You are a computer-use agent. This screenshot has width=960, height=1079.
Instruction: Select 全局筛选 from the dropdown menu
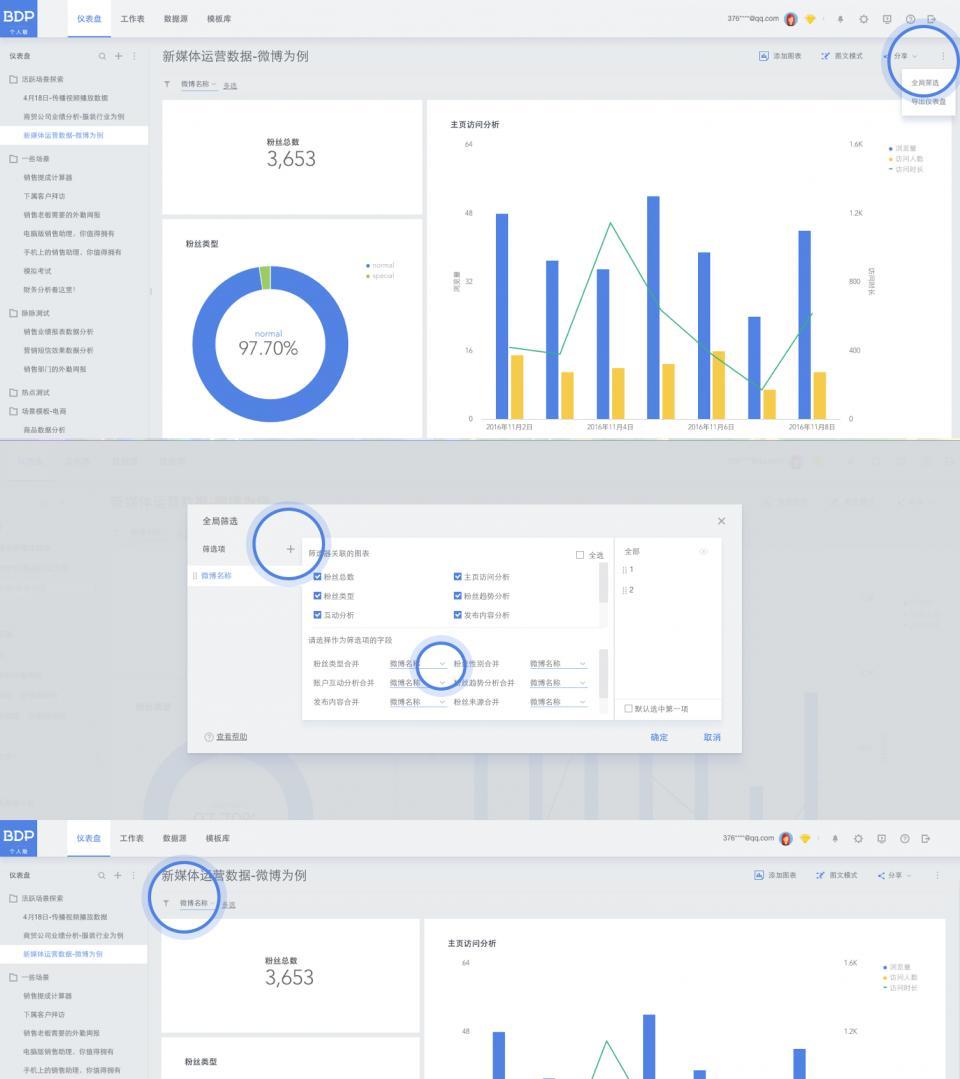(x=925, y=83)
